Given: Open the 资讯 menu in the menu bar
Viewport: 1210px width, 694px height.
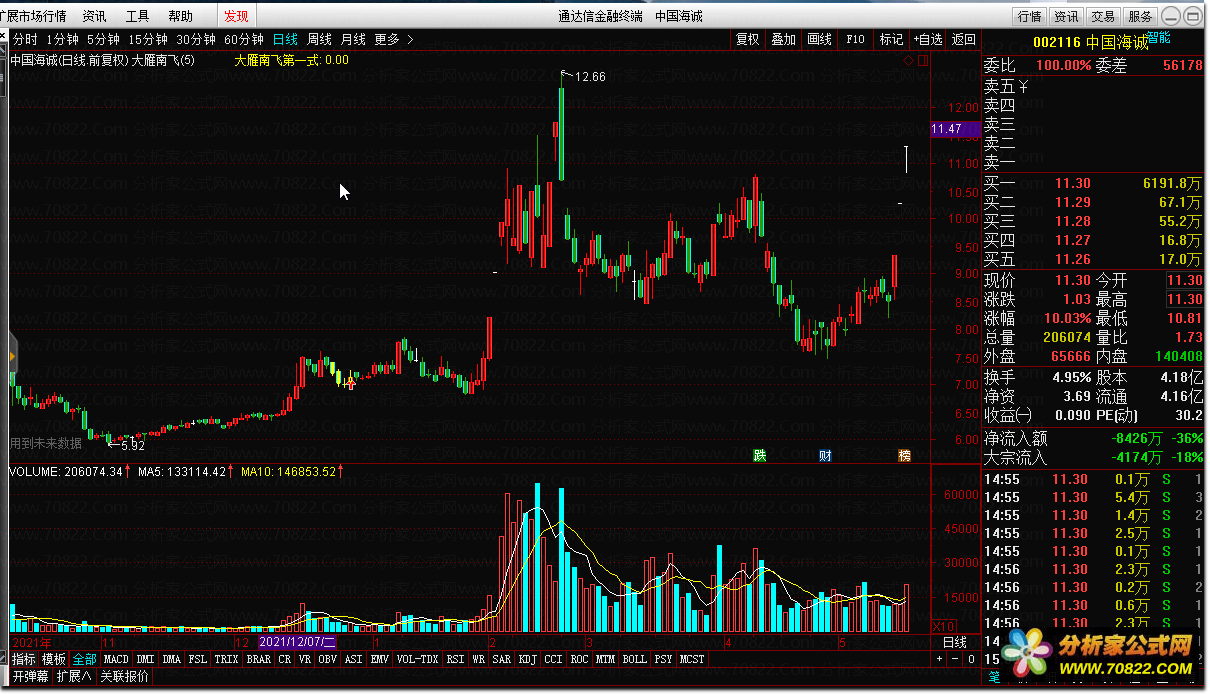Looking at the screenshot, I should tap(94, 16).
